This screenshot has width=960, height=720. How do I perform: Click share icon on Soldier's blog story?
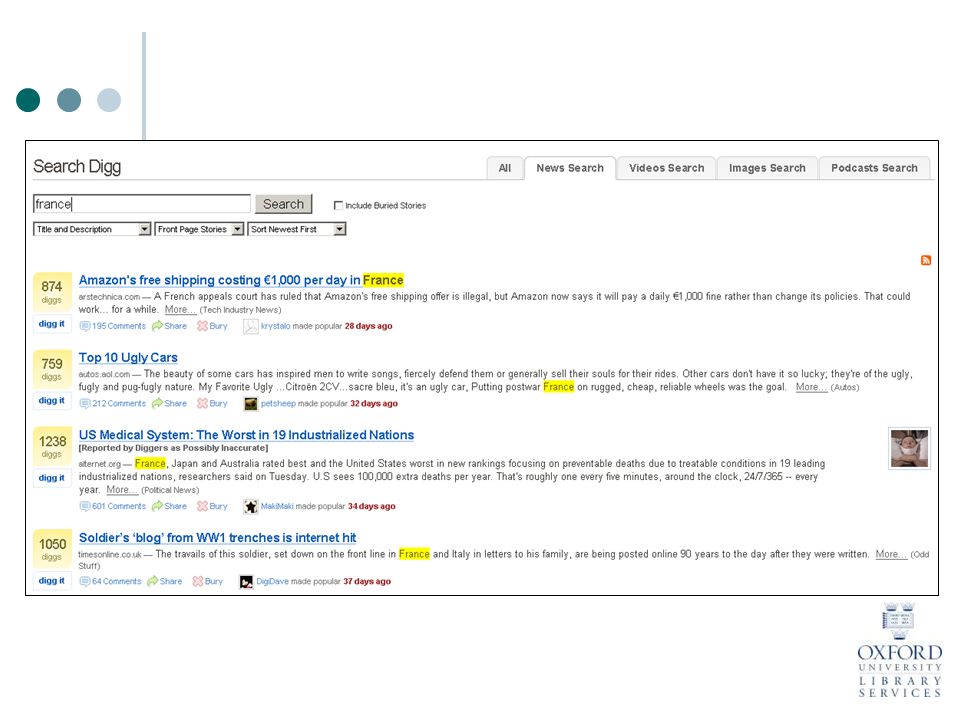152,582
